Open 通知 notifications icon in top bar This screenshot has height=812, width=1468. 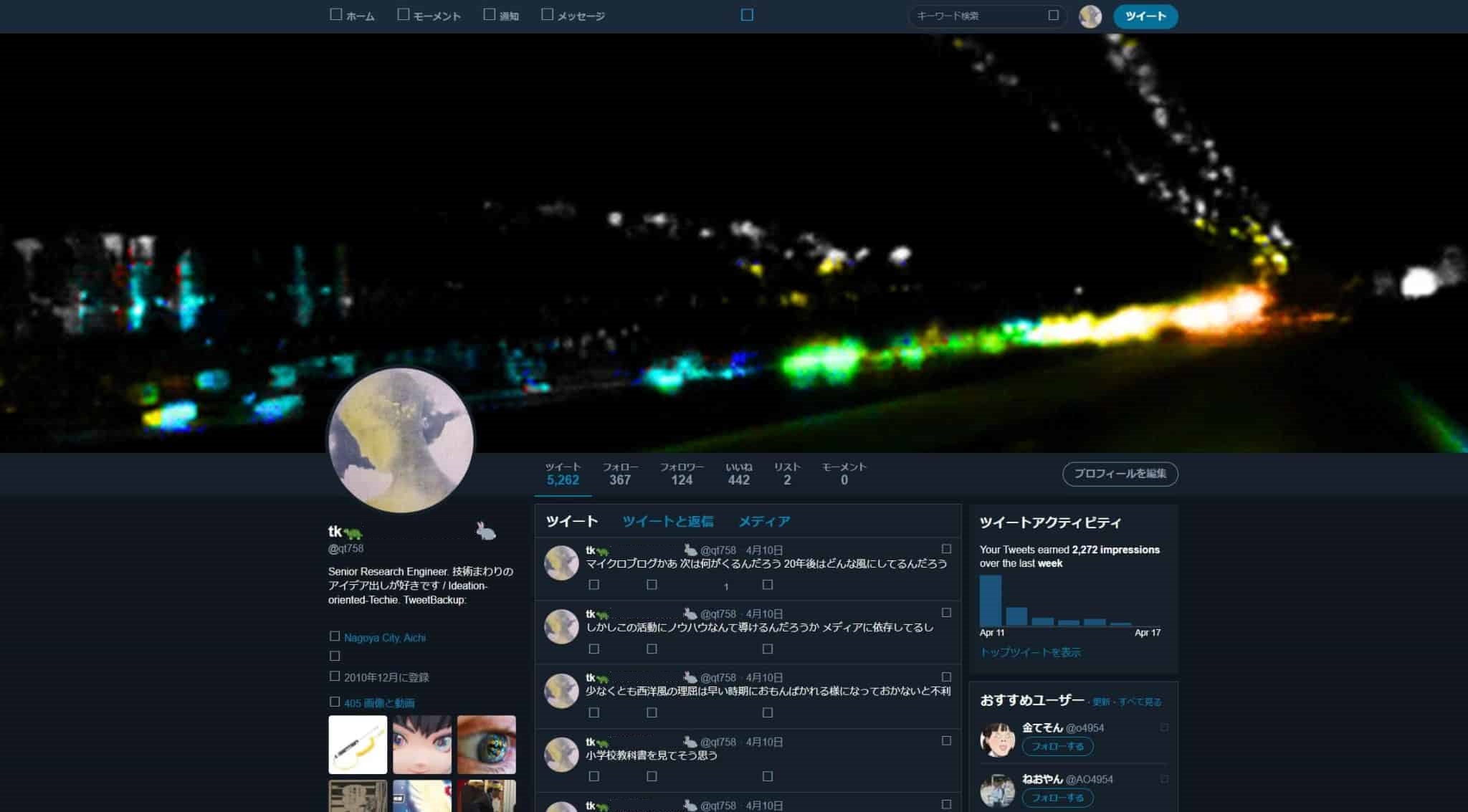tap(489, 14)
